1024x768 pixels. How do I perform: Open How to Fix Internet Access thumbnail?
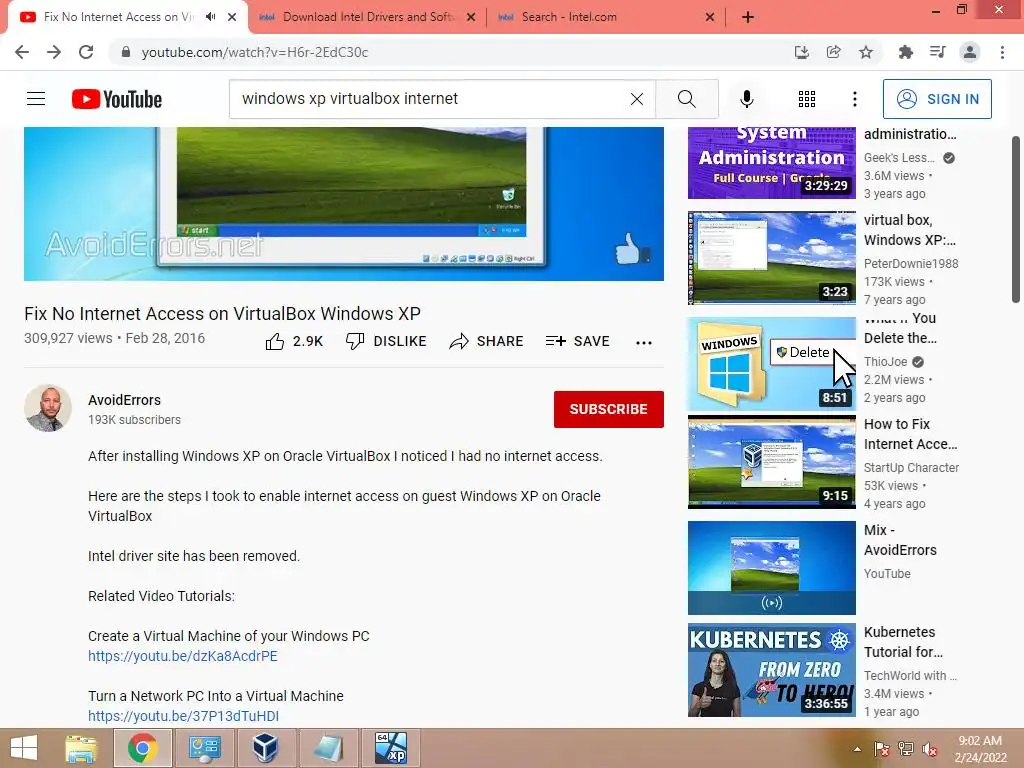[771, 462]
